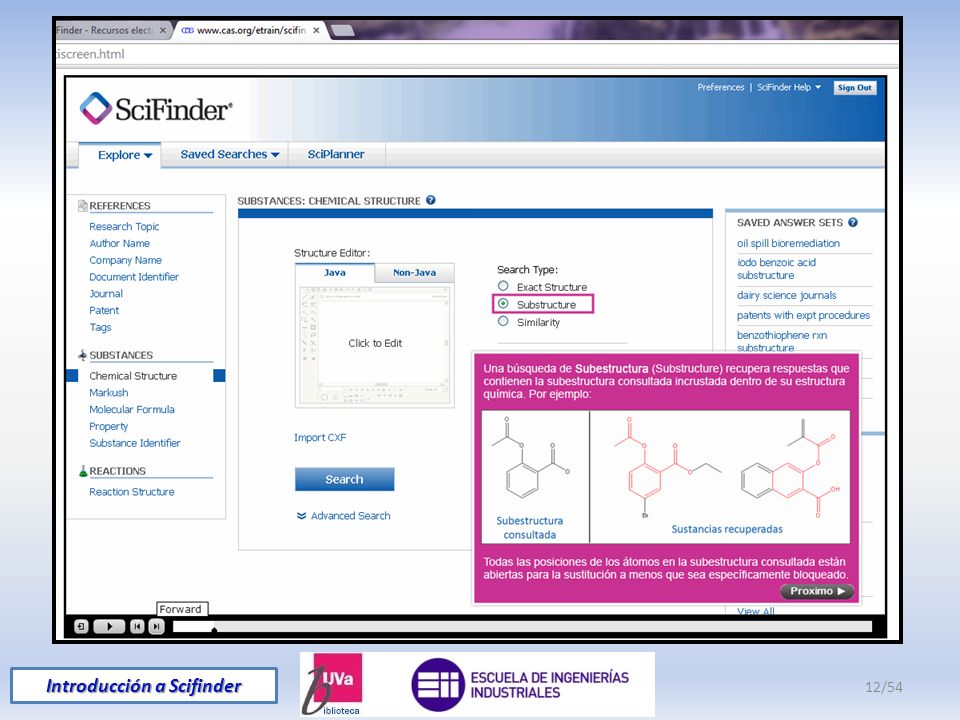This screenshot has width=960, height=720.
Task: Click the exit button in player bar
Action: (x=81, y=626)
